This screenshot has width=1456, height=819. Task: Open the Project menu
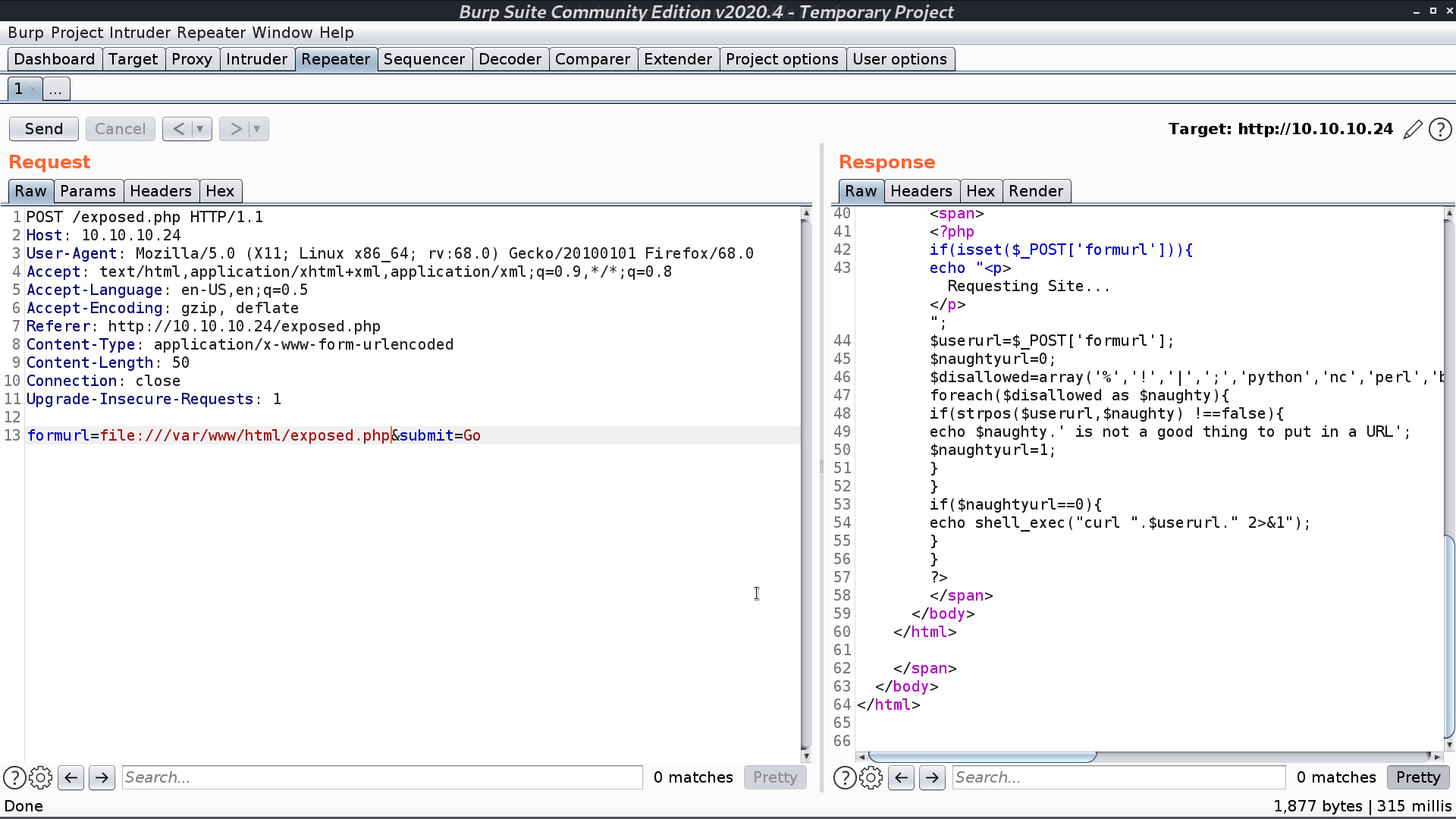77,33
